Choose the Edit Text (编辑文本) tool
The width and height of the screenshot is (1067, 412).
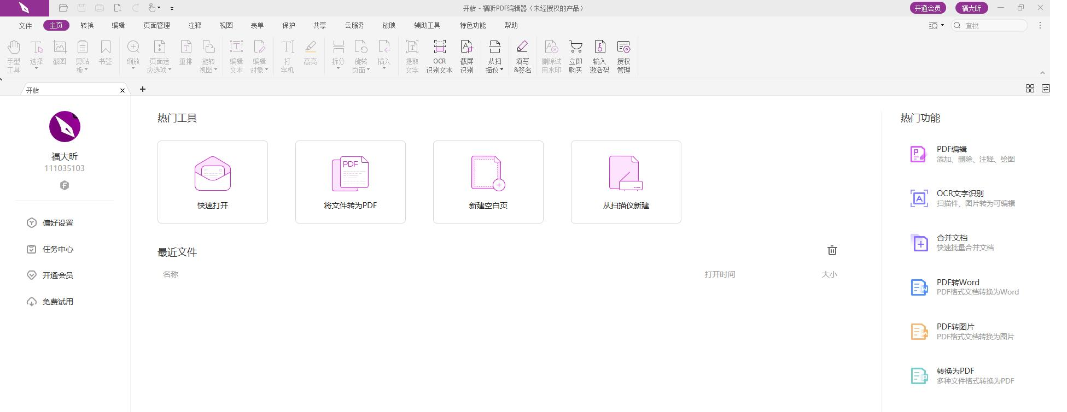(235, 56)
